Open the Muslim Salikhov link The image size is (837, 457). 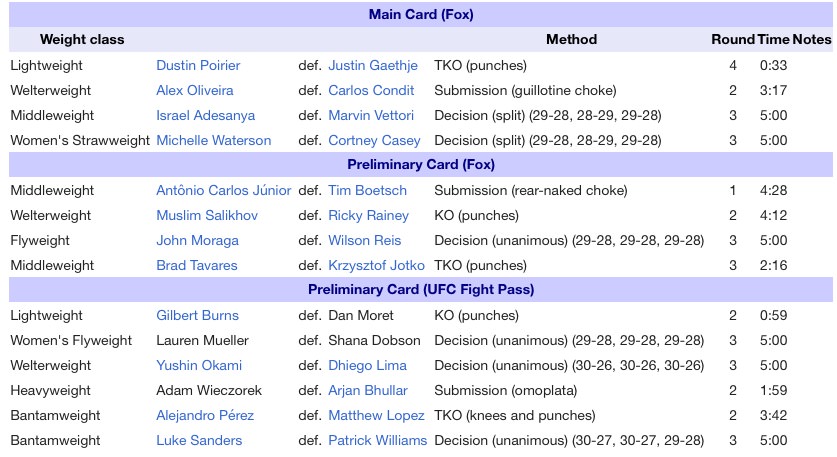coord(207,215)
